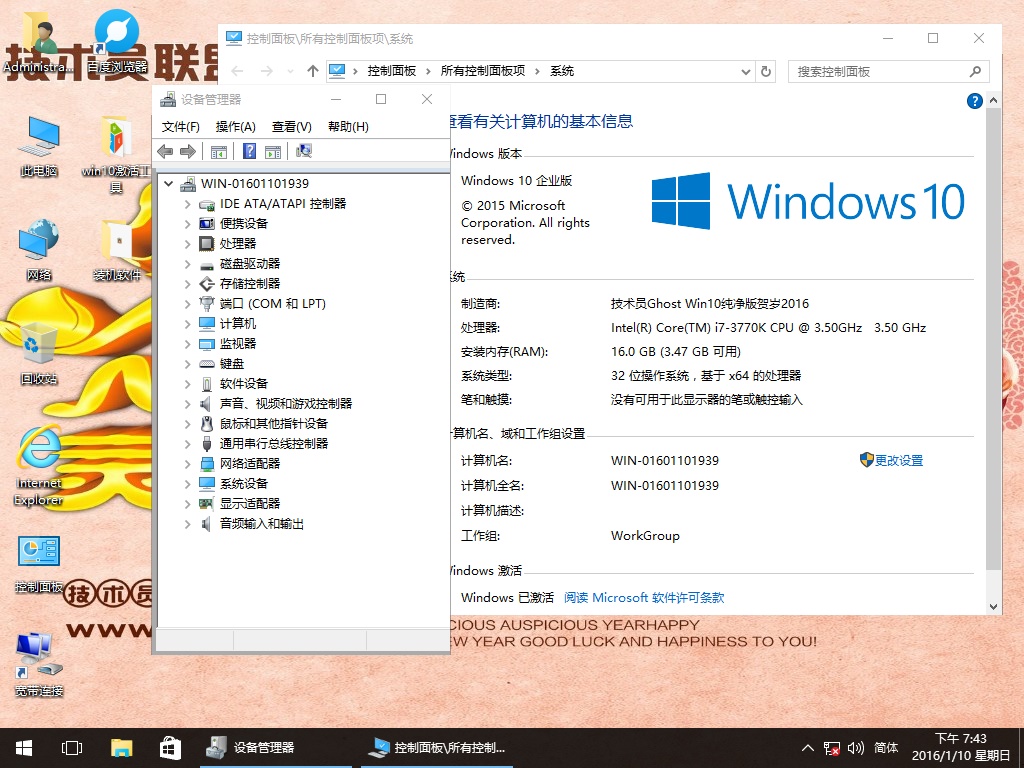Click 控制面板 in the breadcrumb path
1024x768 pixels.
point(392,71)
